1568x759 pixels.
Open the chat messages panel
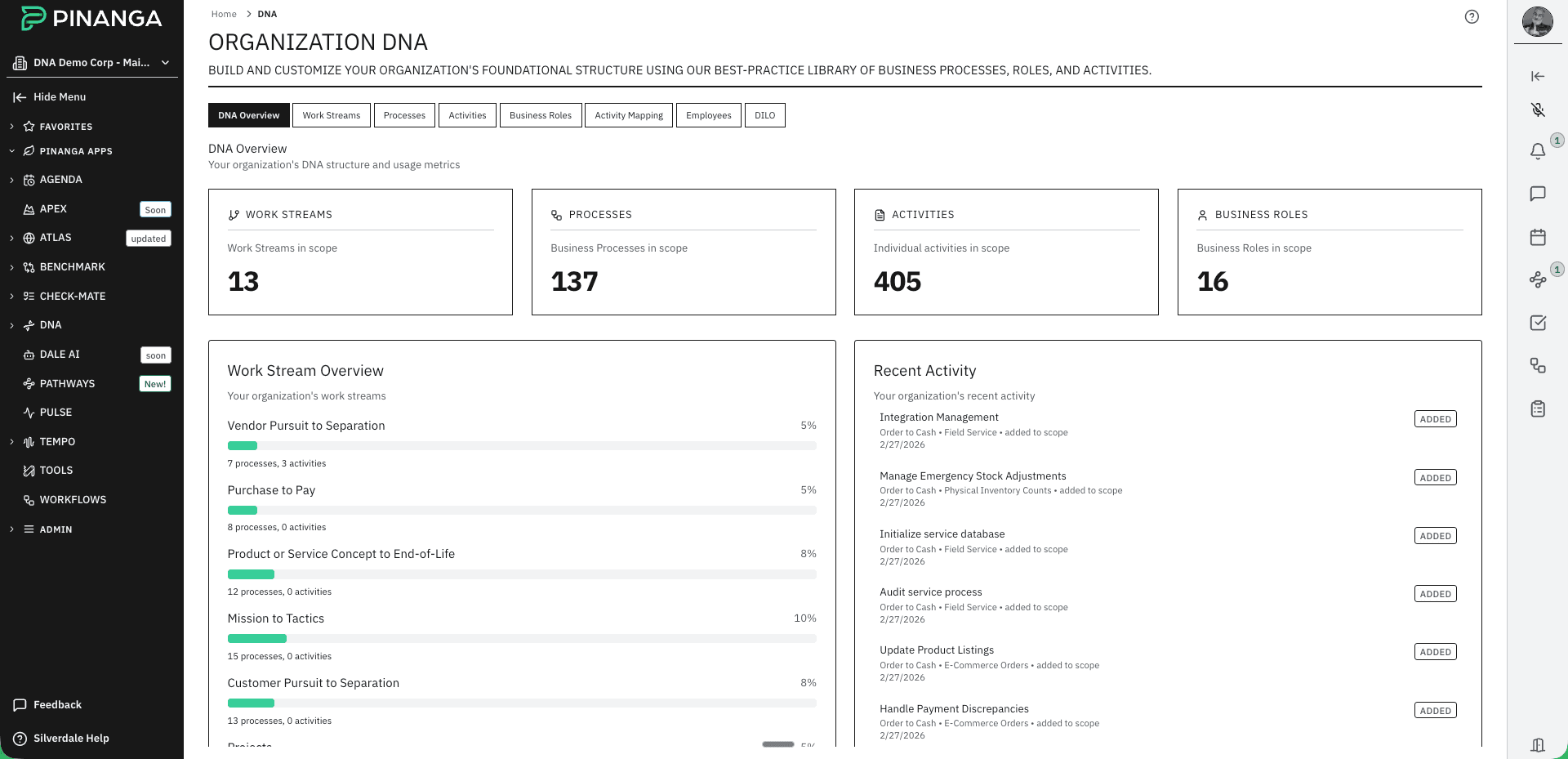click(1538, 194)
